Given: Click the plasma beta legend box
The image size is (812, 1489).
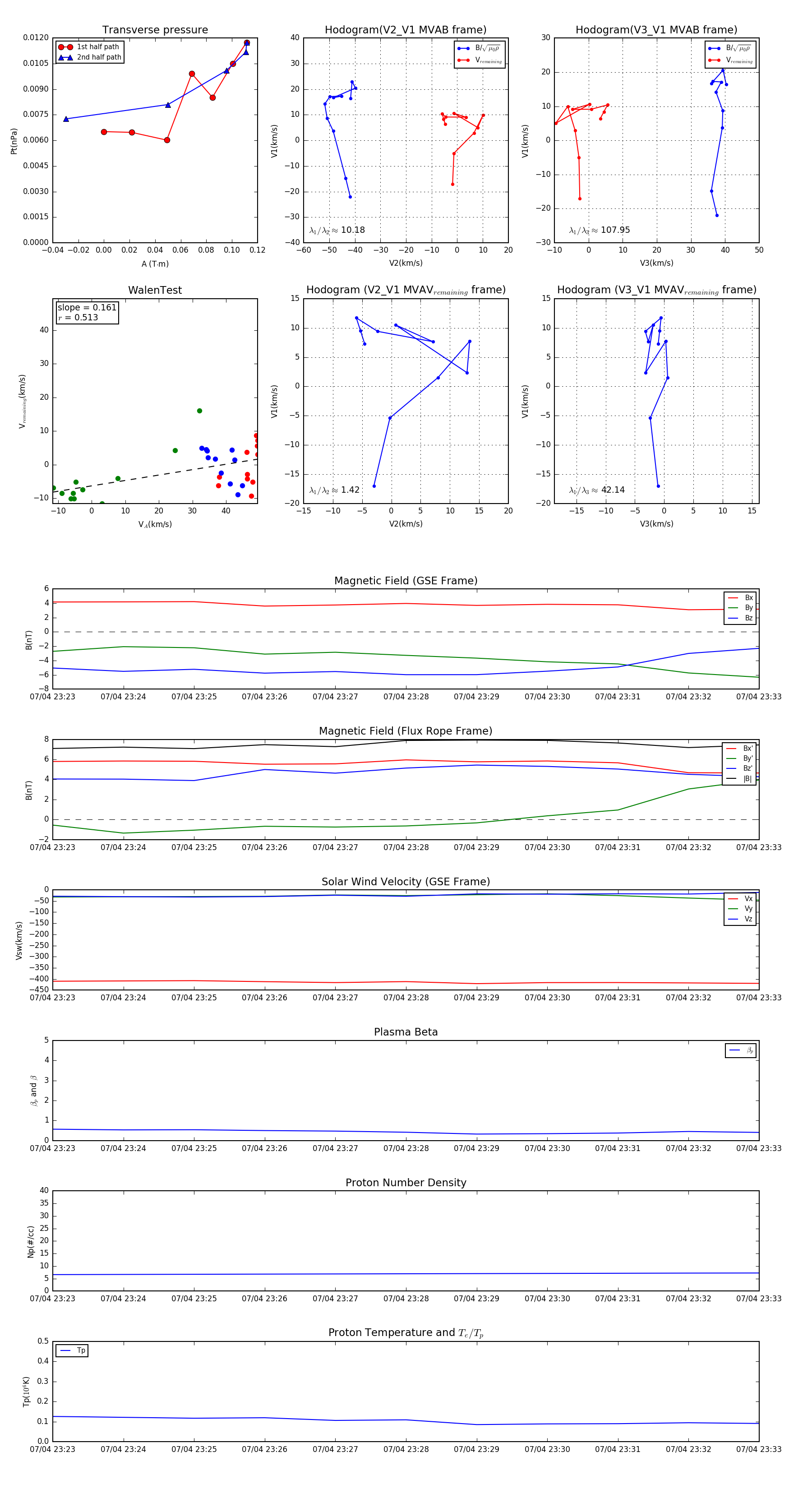Looking at the screenshot, I should click(740, 1050).
